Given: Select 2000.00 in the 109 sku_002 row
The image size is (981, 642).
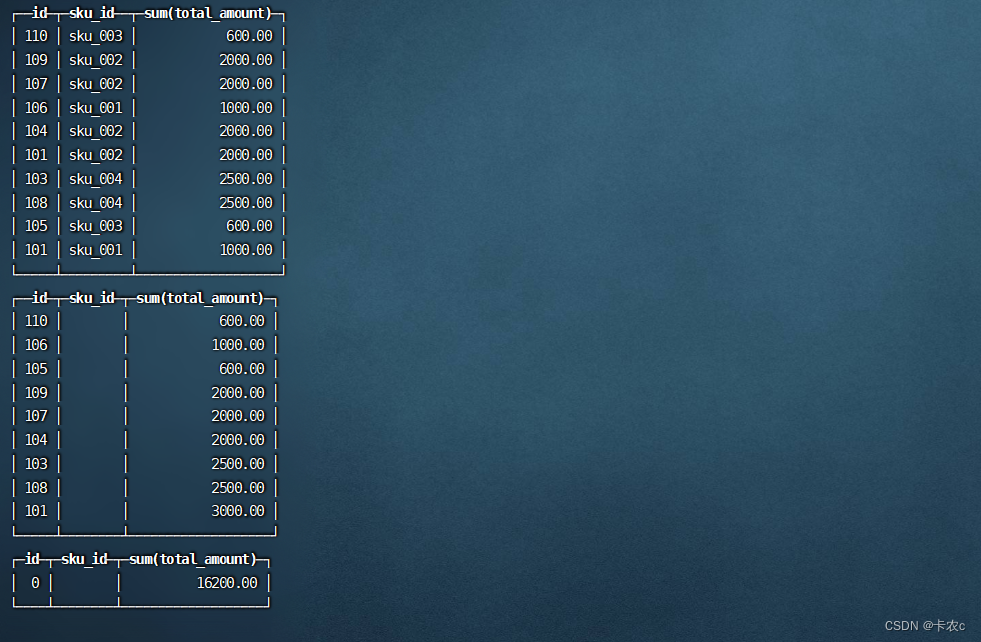Looking at the screenshot, I should pos(246,60).
